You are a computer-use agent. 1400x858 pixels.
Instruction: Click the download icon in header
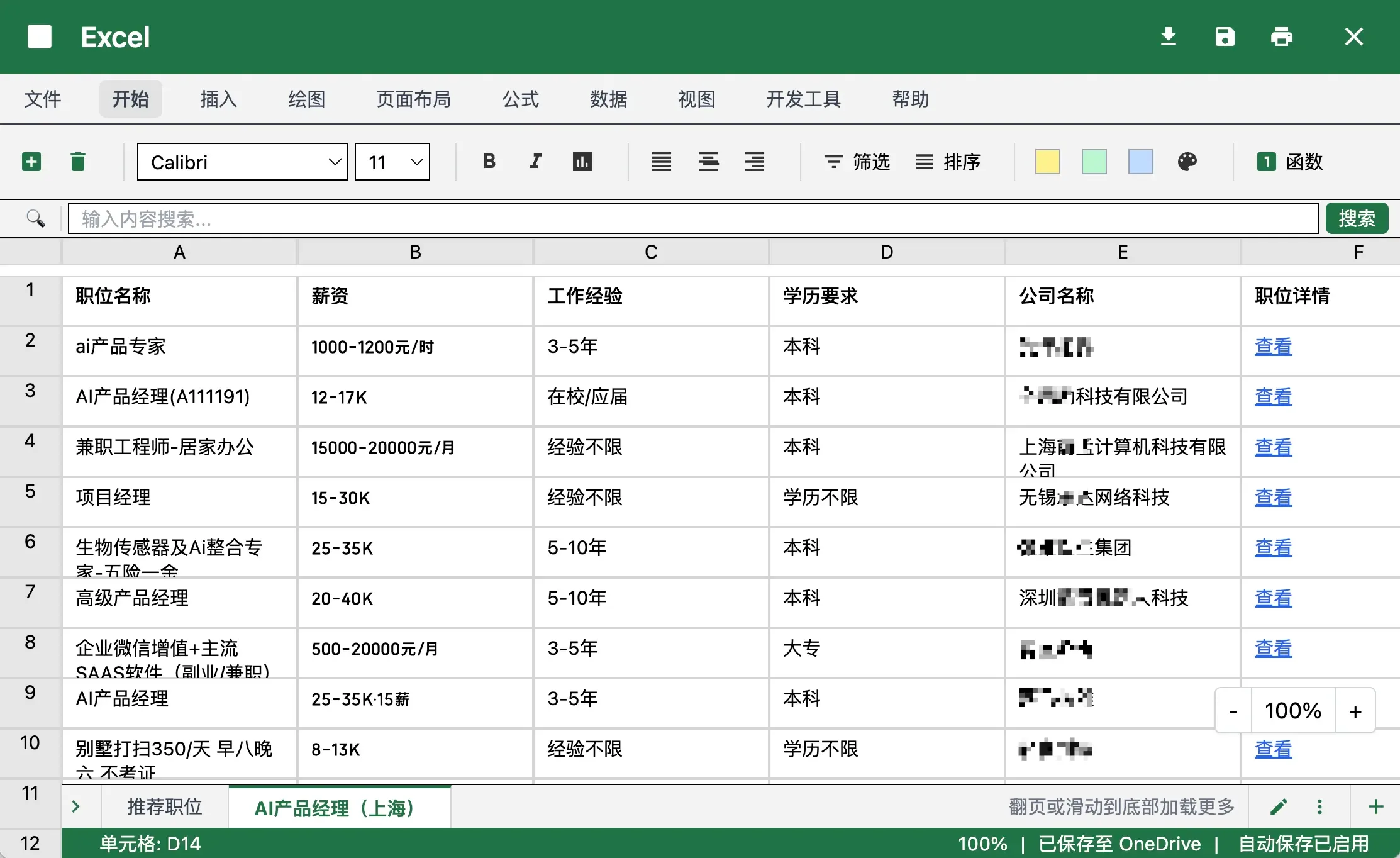click(x=1168, y=36)
